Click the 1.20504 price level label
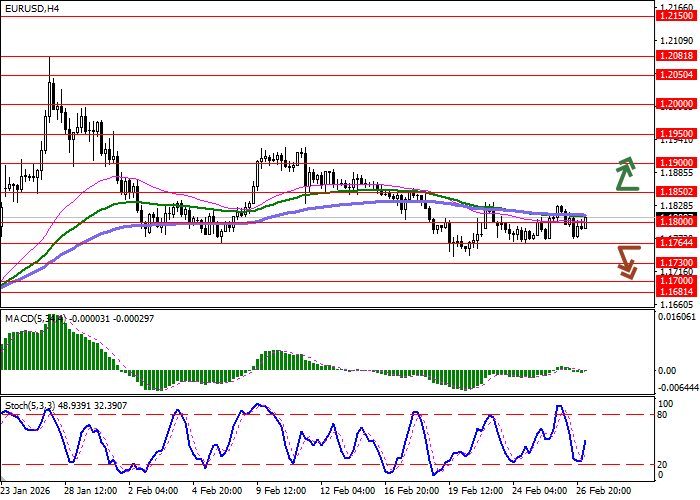The width and height of the screenshot is (700, 500). 676,75
